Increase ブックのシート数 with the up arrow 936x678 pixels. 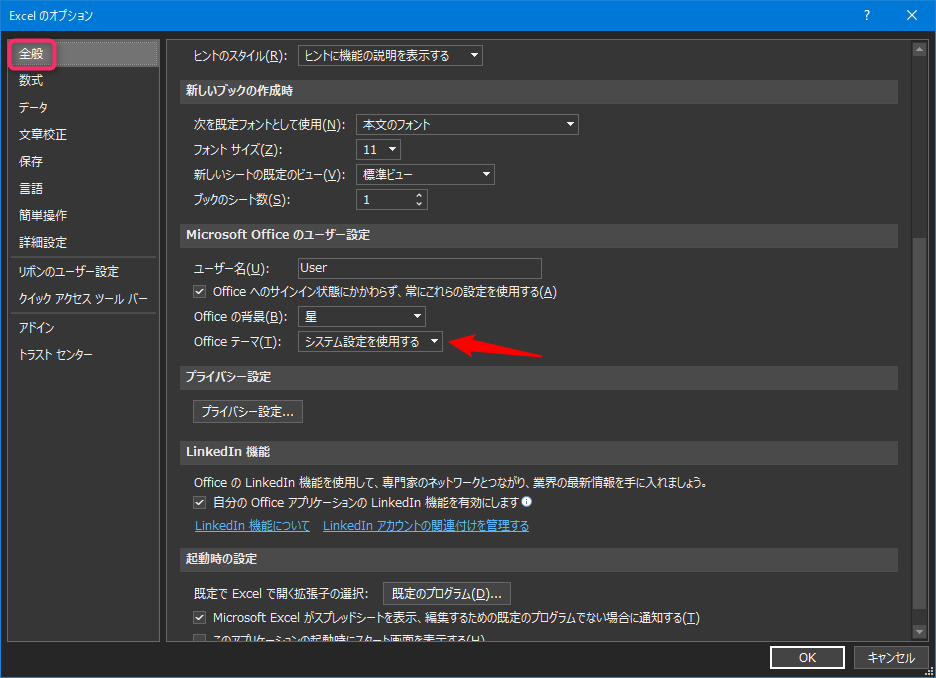419,195
